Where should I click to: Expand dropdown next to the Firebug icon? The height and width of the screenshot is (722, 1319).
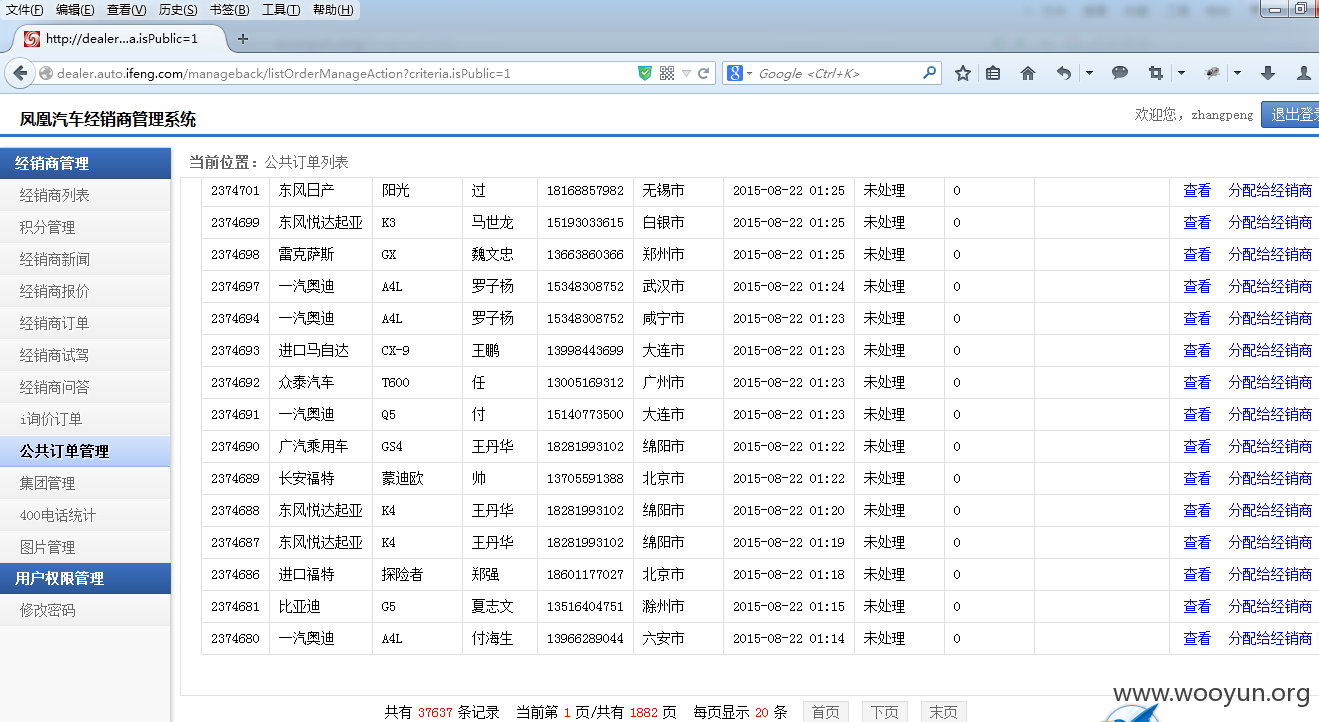[x=1237, y=73]
